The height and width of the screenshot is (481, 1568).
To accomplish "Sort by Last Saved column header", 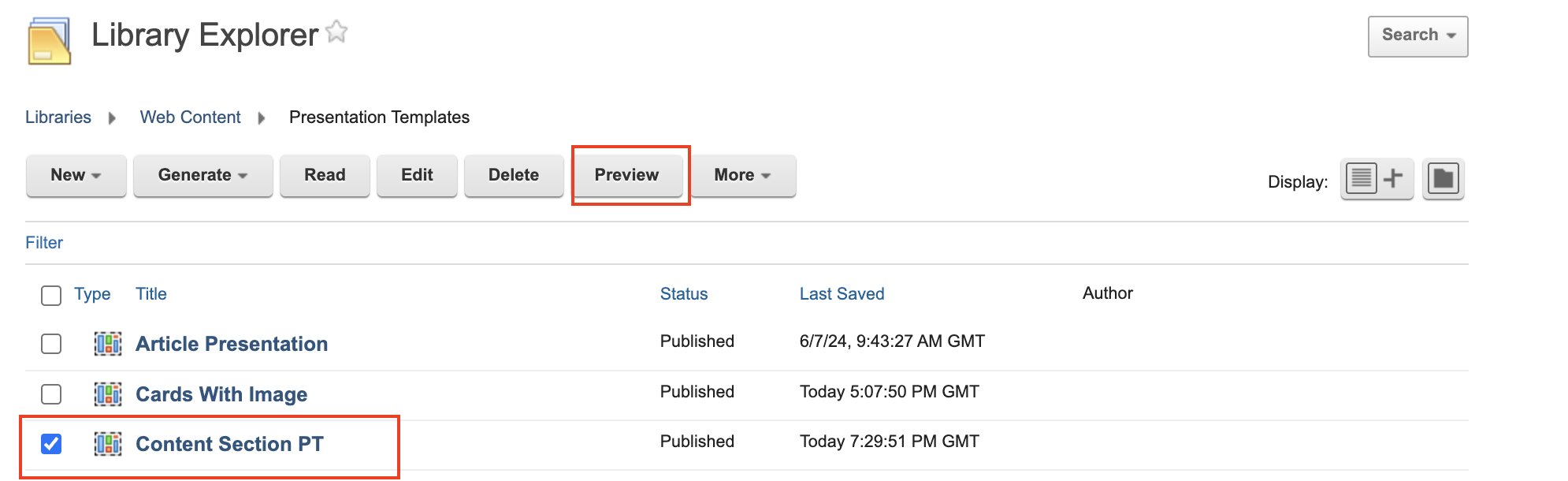I will (842, 294).
